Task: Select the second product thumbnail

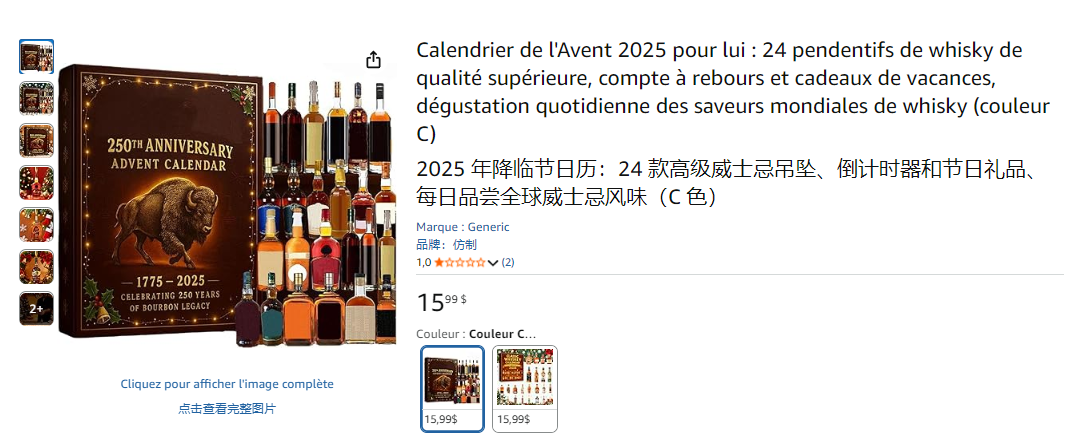Action: tap(36, 98)
